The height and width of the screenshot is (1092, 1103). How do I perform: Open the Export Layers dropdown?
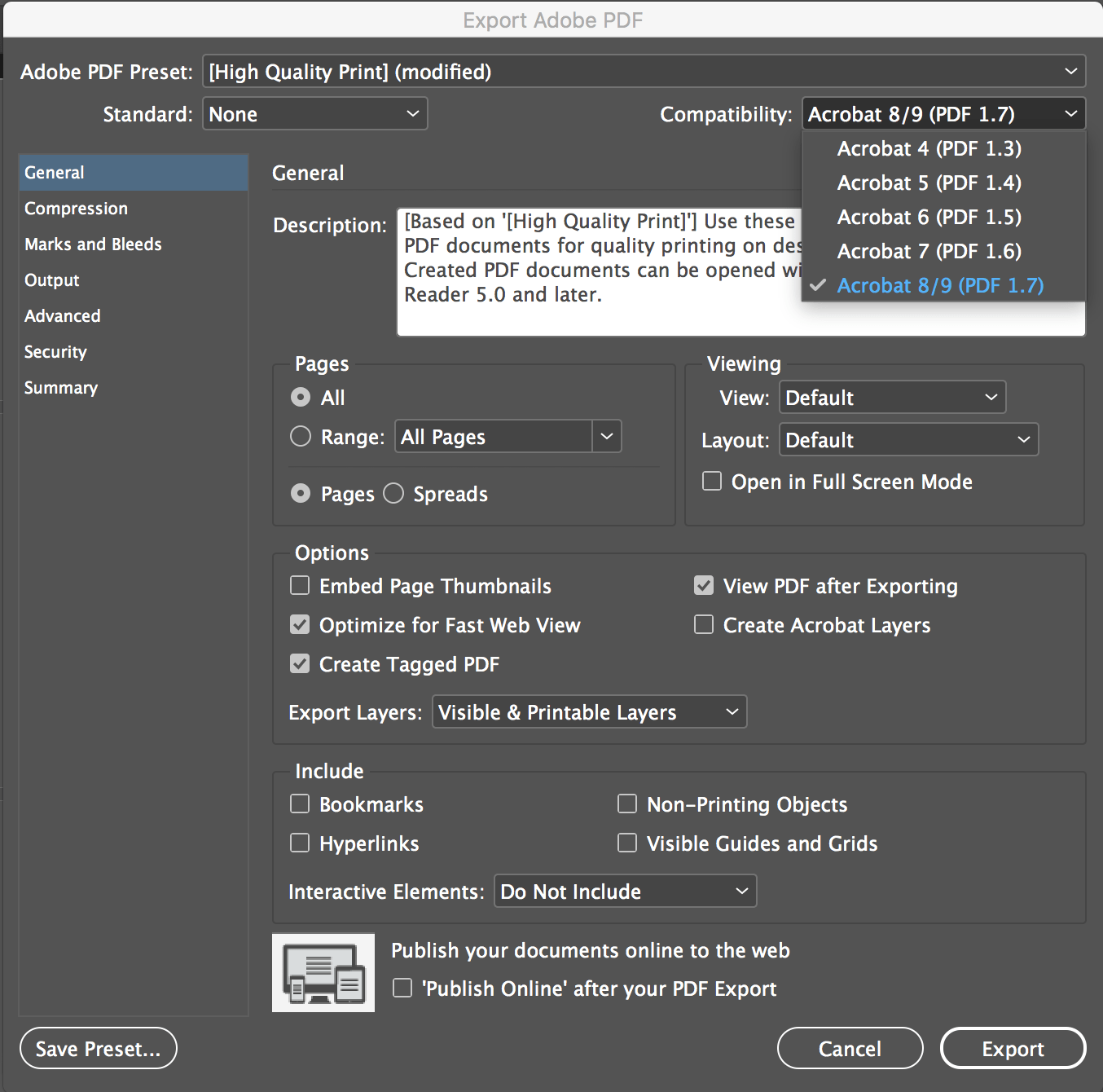[x=588, y=711]
